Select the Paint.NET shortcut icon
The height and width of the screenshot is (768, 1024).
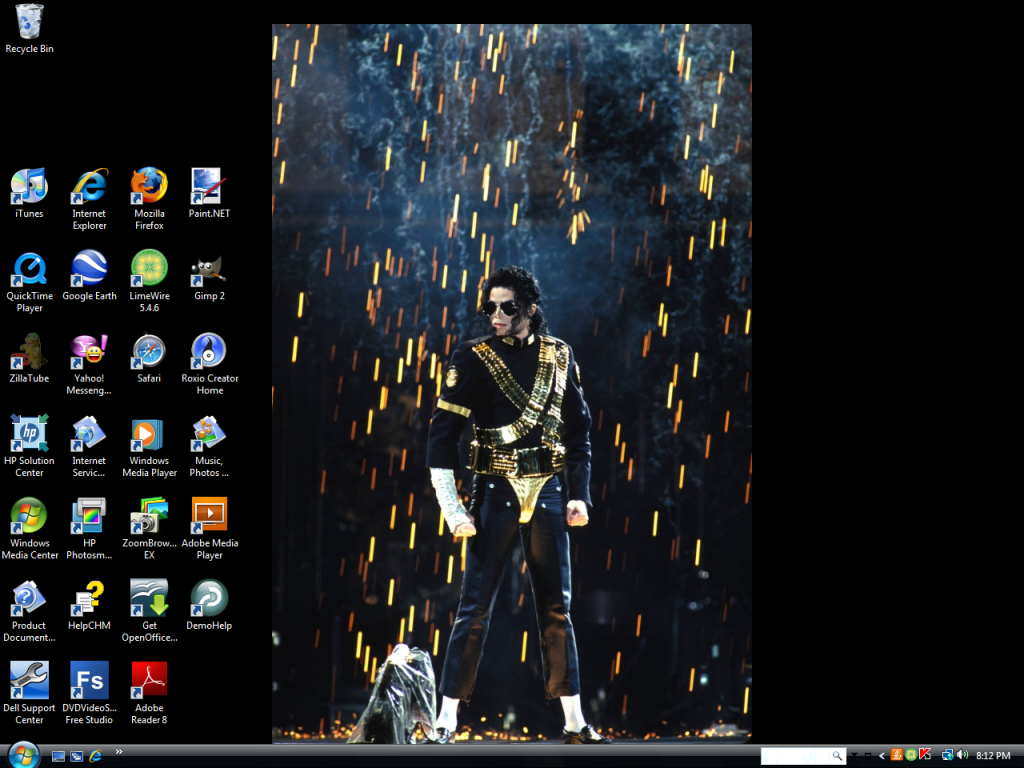click(x=209, y=193)
